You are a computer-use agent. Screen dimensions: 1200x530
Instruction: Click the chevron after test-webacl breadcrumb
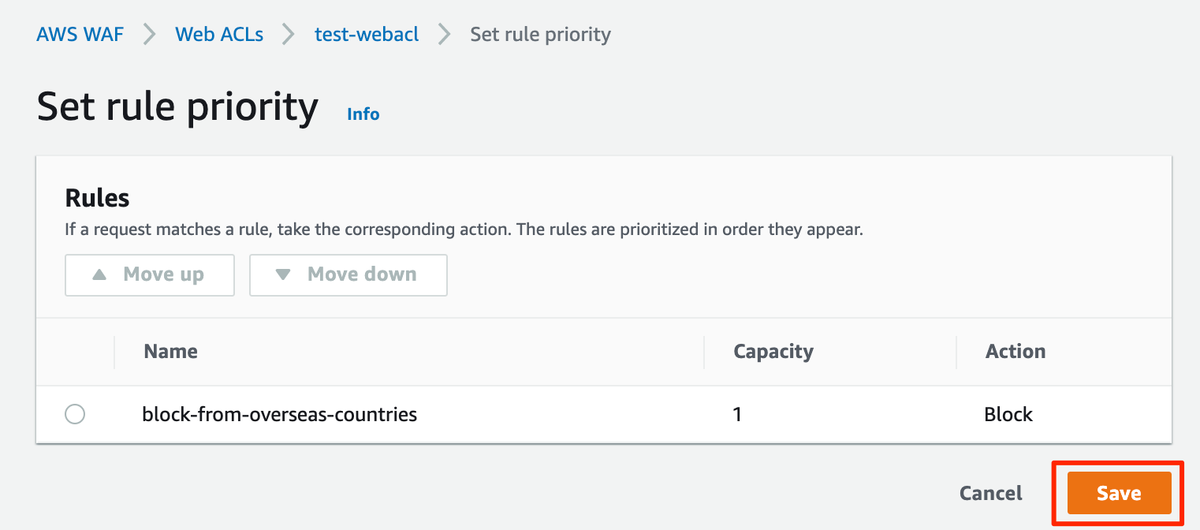coord(444,34)
